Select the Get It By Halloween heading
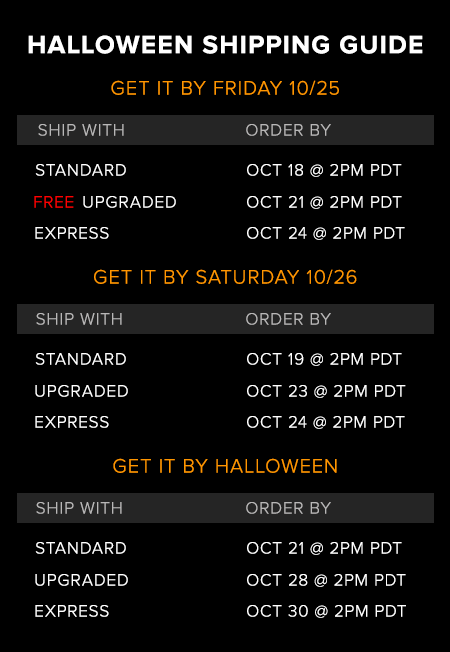 pos(225,466)
